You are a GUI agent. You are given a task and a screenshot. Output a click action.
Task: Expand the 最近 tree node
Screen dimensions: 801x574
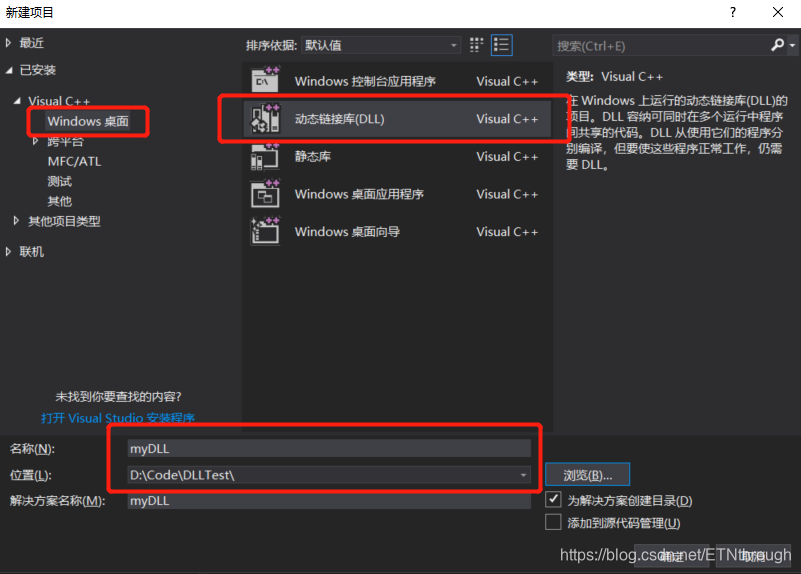(x=8, y=43)
